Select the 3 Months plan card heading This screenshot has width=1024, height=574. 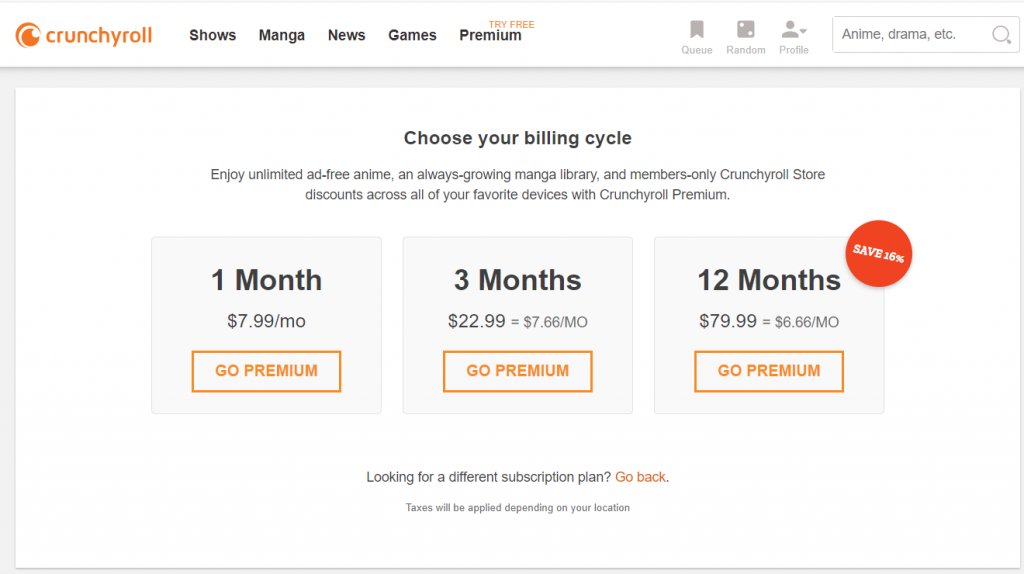click(517, 280)
